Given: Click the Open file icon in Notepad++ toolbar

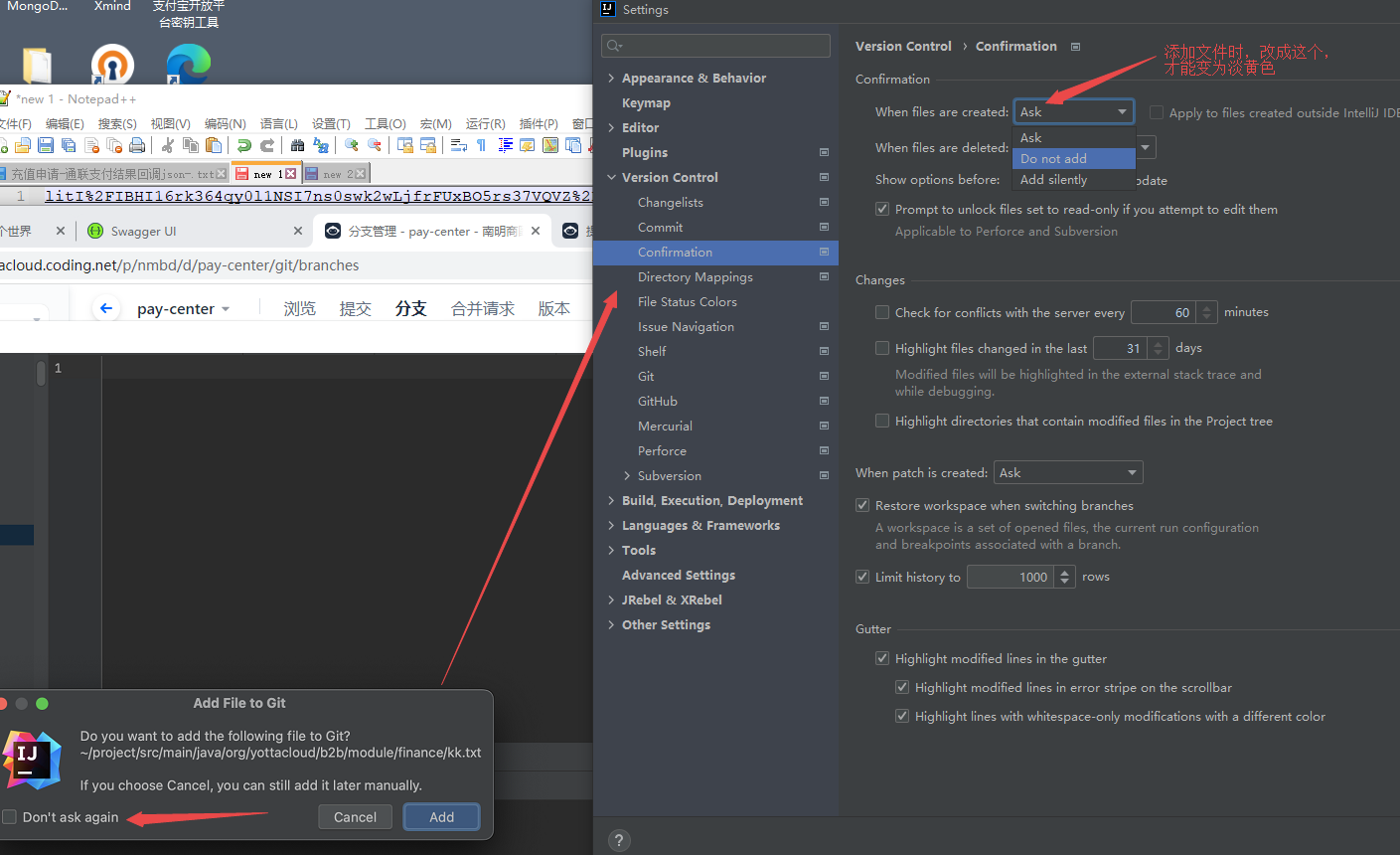Looking at the screenshot, I should click(22, 146).
